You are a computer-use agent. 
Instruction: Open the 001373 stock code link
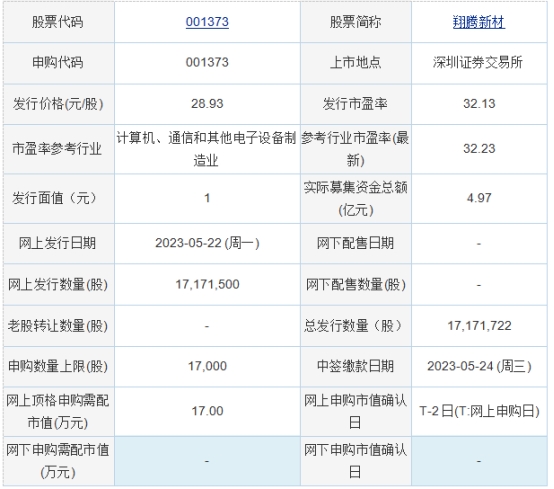207,22
